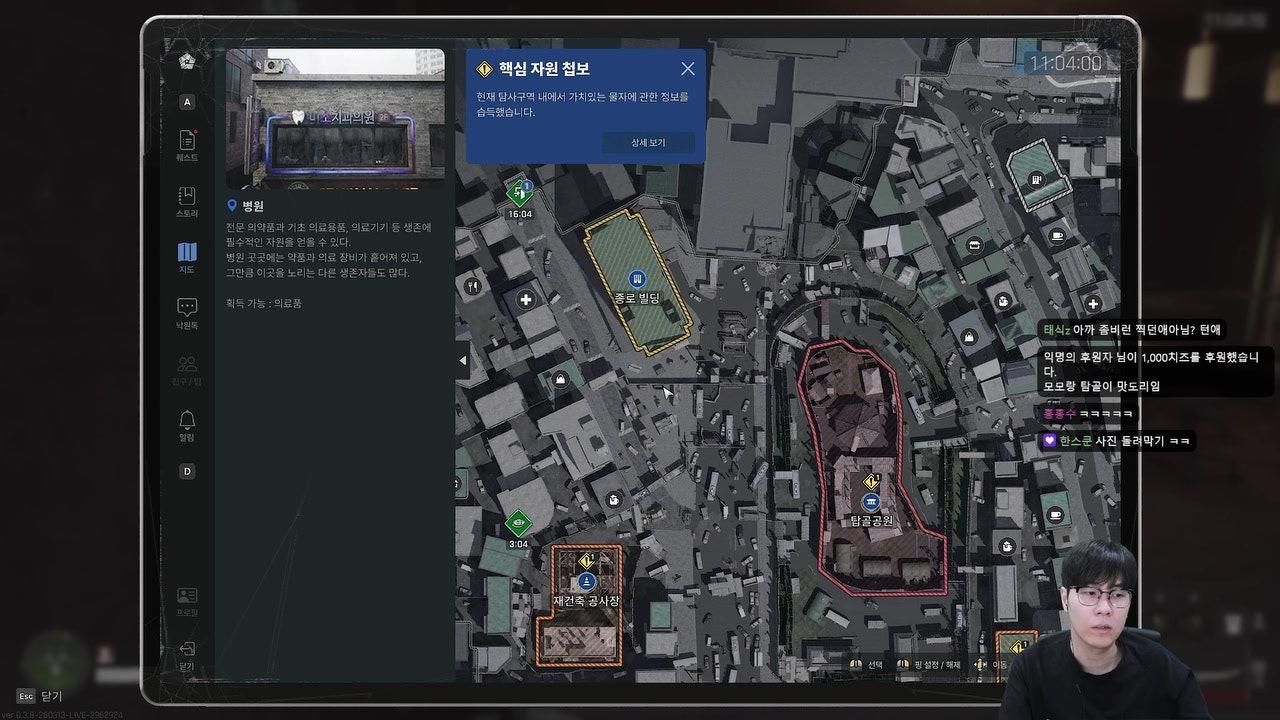Click the hospital photo thumbnail
Screen dimensions: 1280x720
point(335,118)
